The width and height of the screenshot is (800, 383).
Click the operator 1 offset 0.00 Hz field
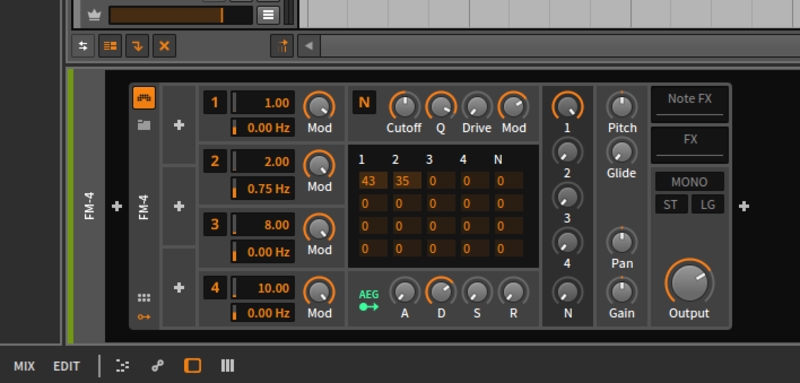pyautogui.click(x=263, y=127)
